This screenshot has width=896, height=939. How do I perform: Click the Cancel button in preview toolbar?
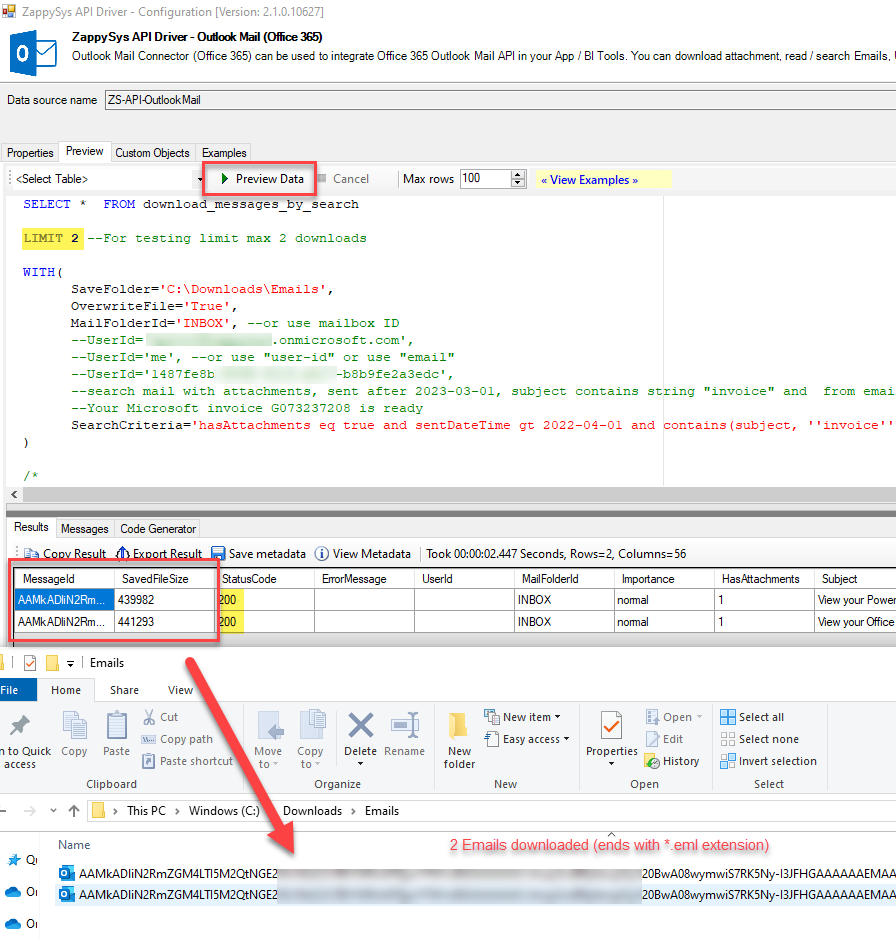[x=344, y=178]
